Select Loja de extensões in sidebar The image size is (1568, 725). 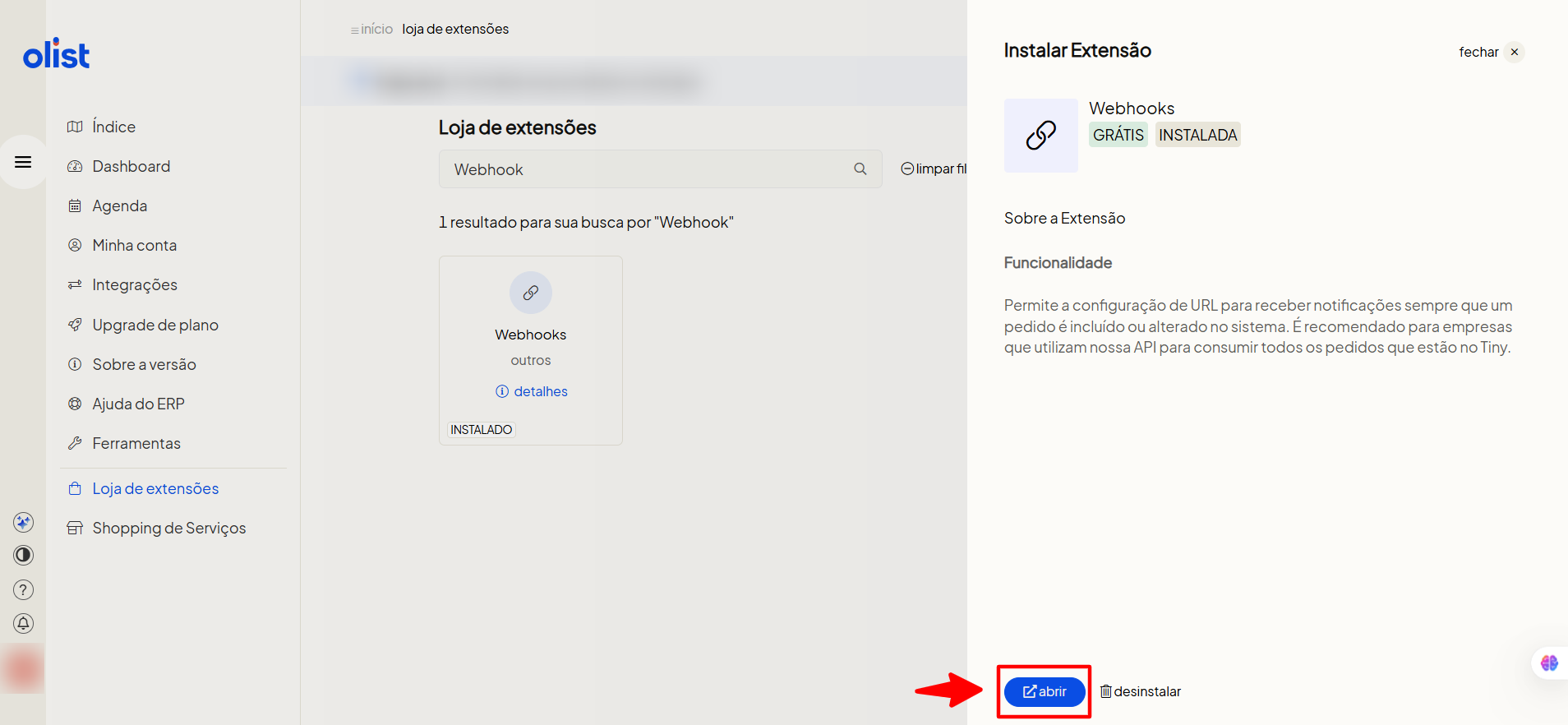point(155,488)
